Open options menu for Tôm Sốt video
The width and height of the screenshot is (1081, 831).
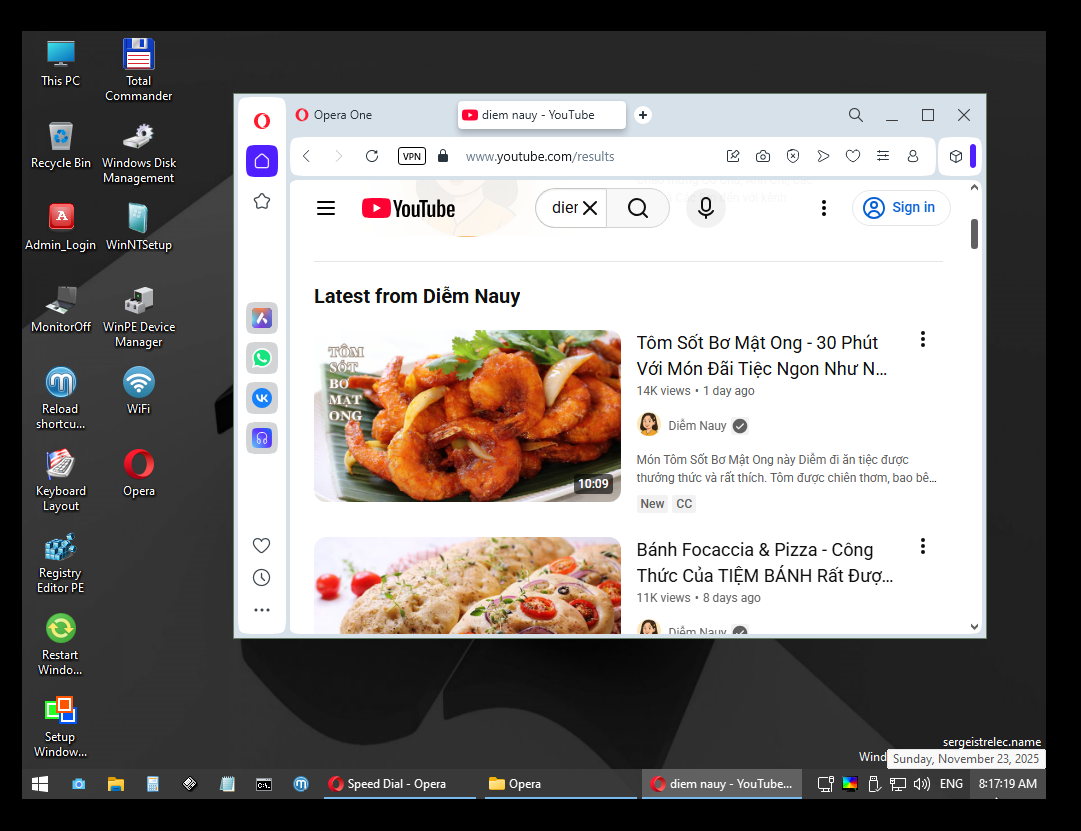pos(922,339)
